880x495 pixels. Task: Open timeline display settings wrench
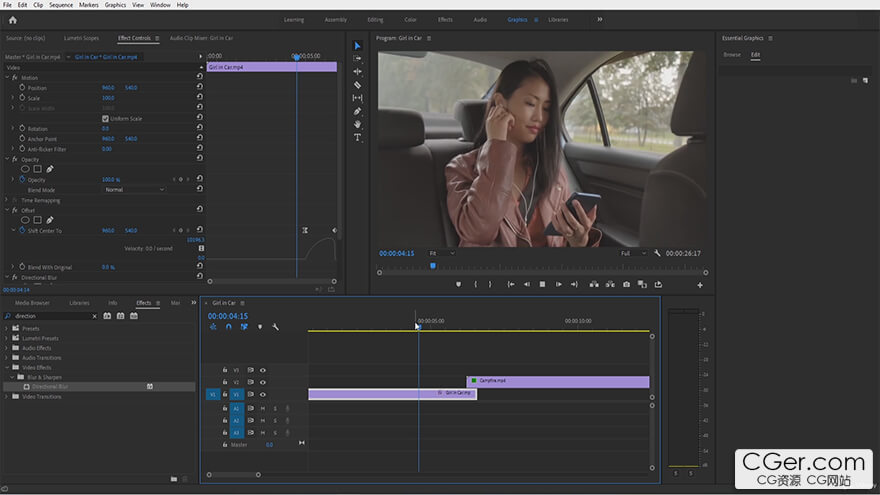tap(276, 327)
